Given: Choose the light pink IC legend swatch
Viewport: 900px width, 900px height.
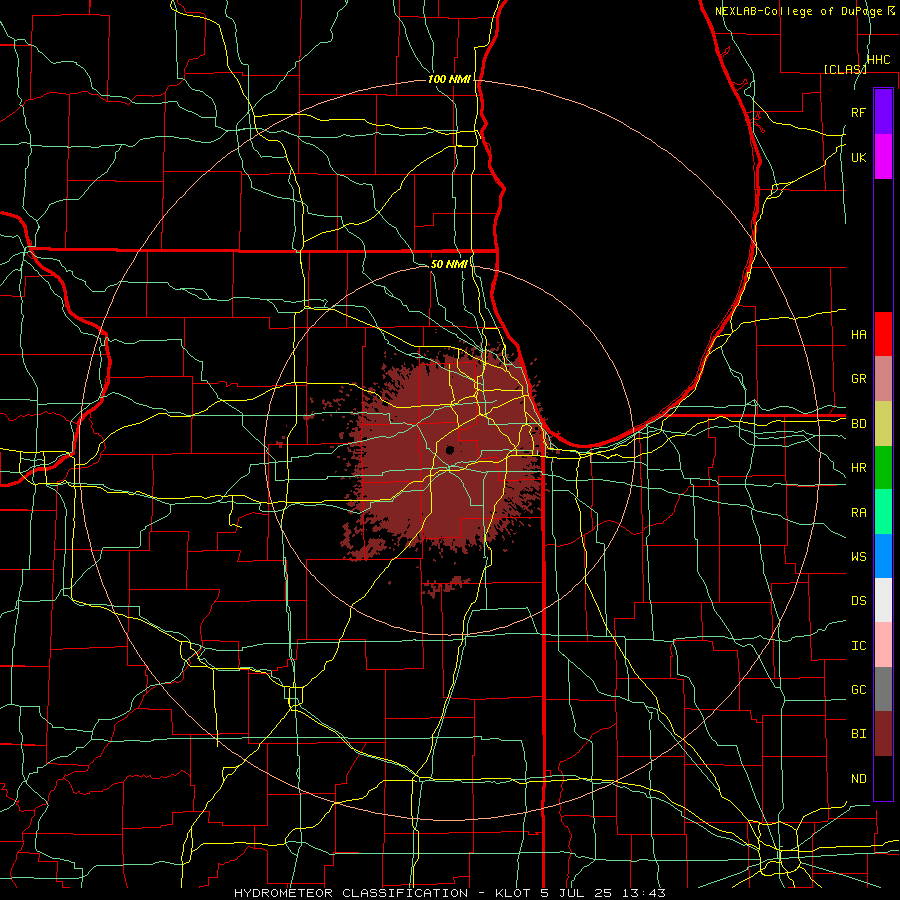Looking at the screenshot, I should pos(883,645).
